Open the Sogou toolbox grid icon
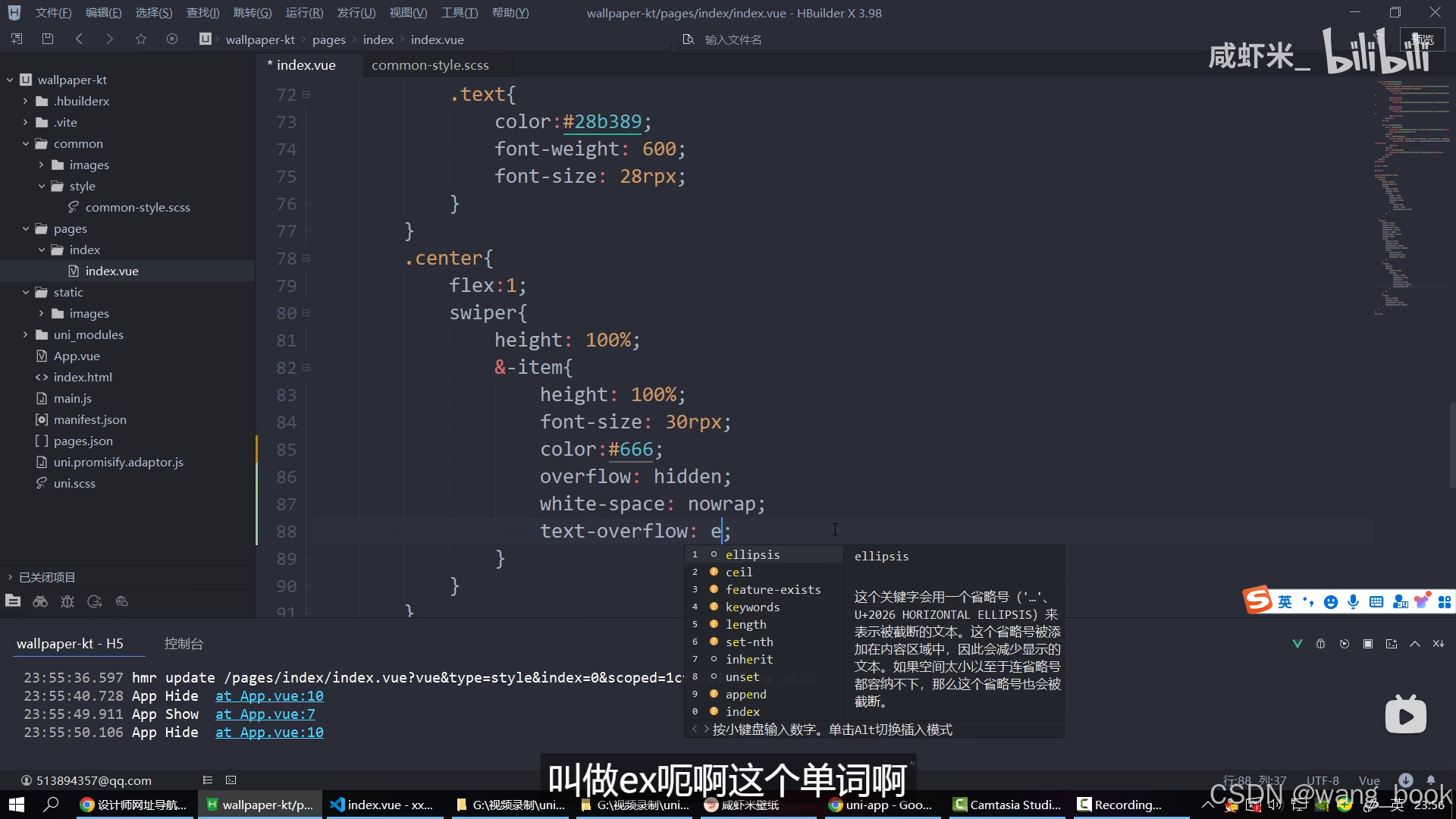This screenshot has width=1456, height=819. point(1445,602)
